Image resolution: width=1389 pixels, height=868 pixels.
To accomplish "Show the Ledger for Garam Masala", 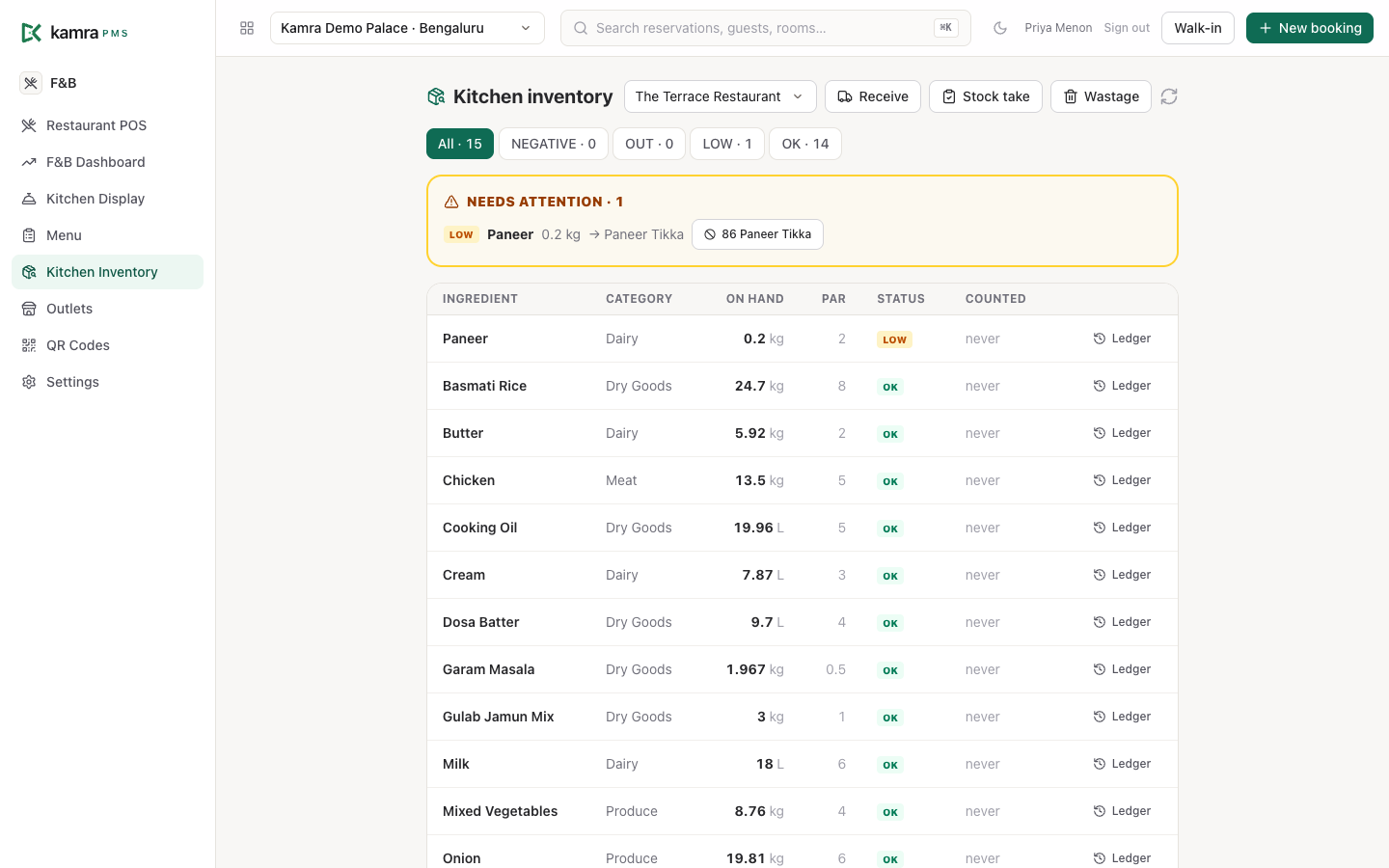I will [x=1122, y=669].
